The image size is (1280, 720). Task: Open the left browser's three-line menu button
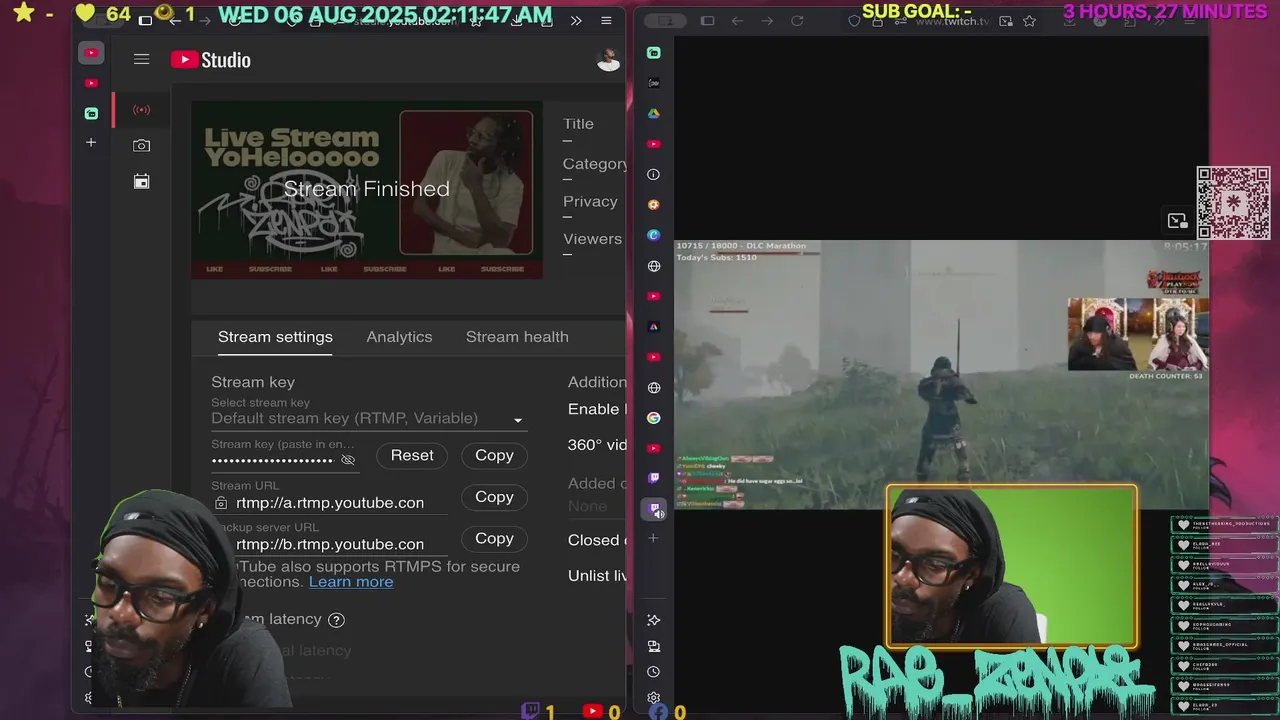click(x=606, y=20)
